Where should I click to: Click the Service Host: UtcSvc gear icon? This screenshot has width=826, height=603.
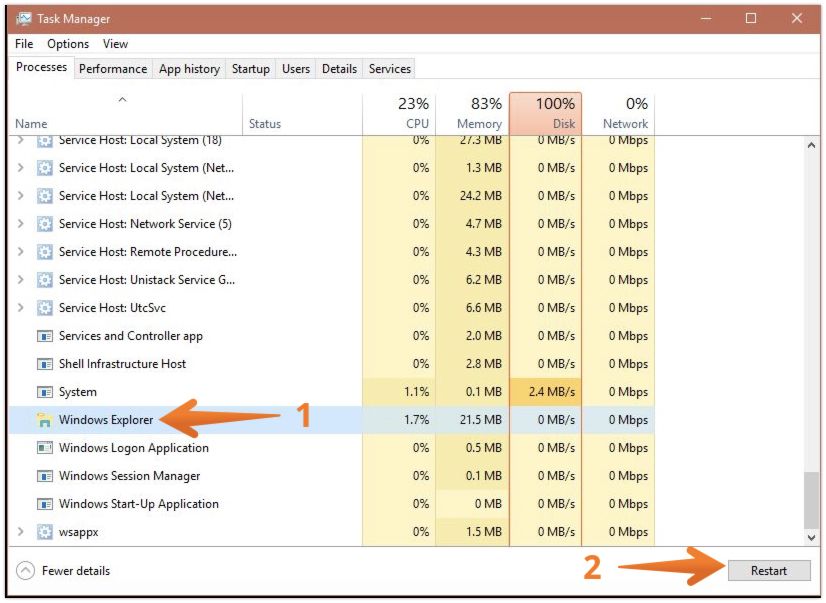44,308
